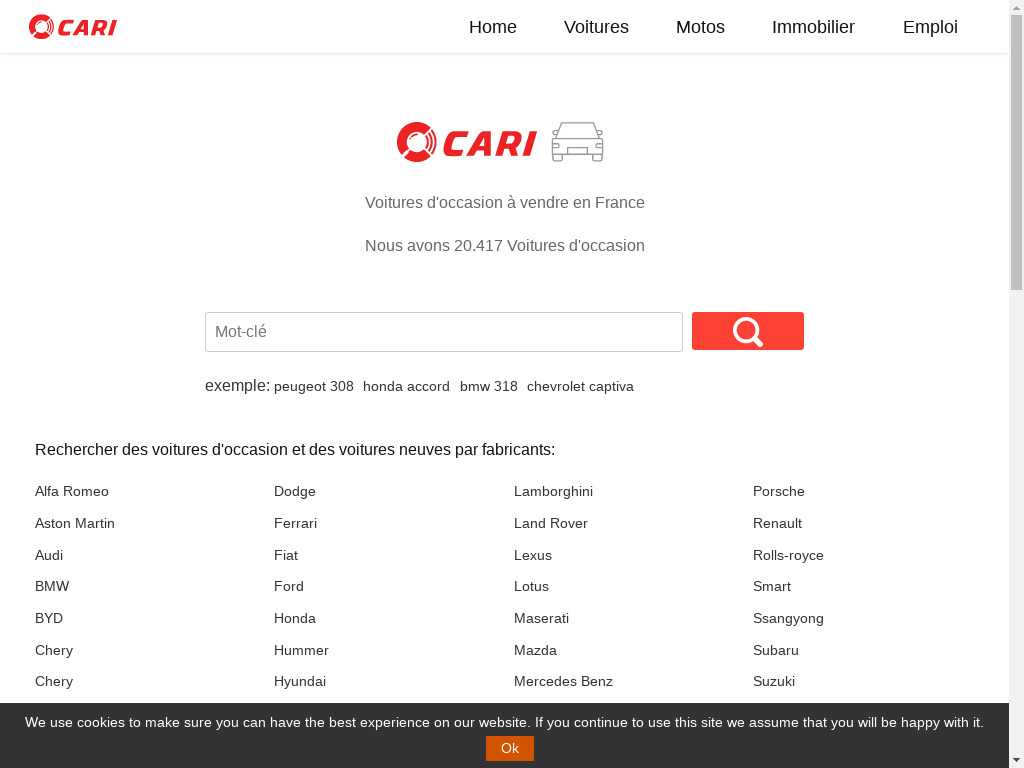Screen dimensions: 1024x768
Task: Go to the Immobilier section
Action: click(813, 27)
